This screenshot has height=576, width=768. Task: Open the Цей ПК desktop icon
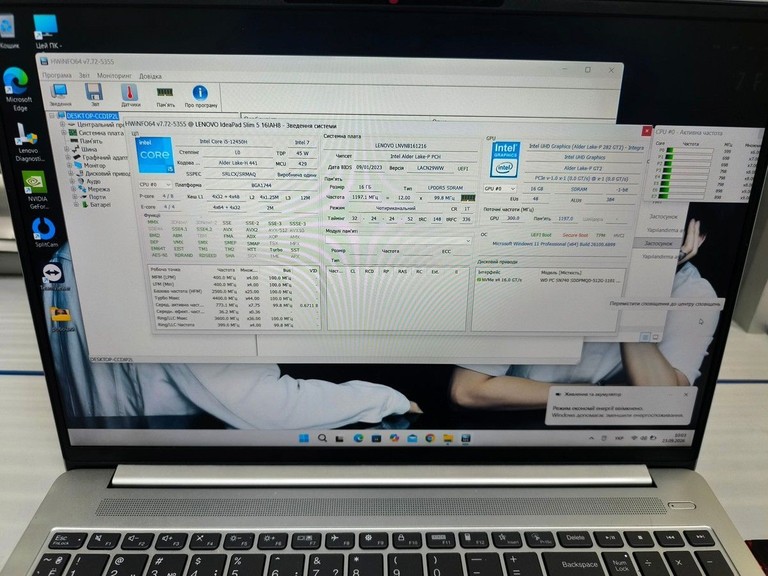pyautogui.click(x=47, y=31)
